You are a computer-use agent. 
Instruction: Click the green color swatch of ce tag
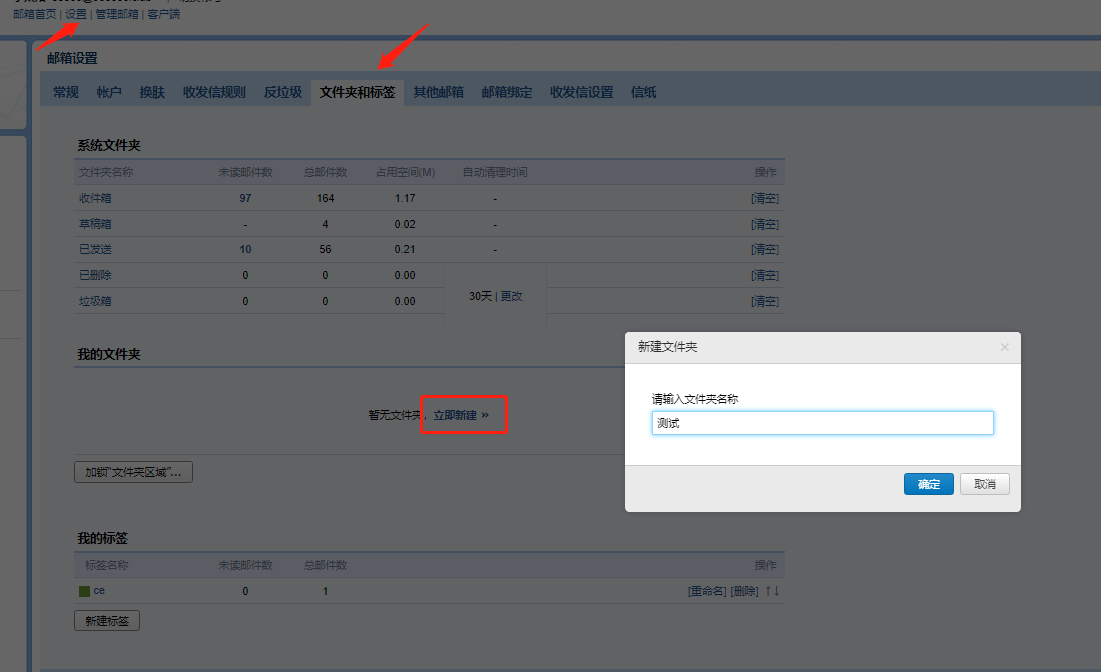[84, 591]
